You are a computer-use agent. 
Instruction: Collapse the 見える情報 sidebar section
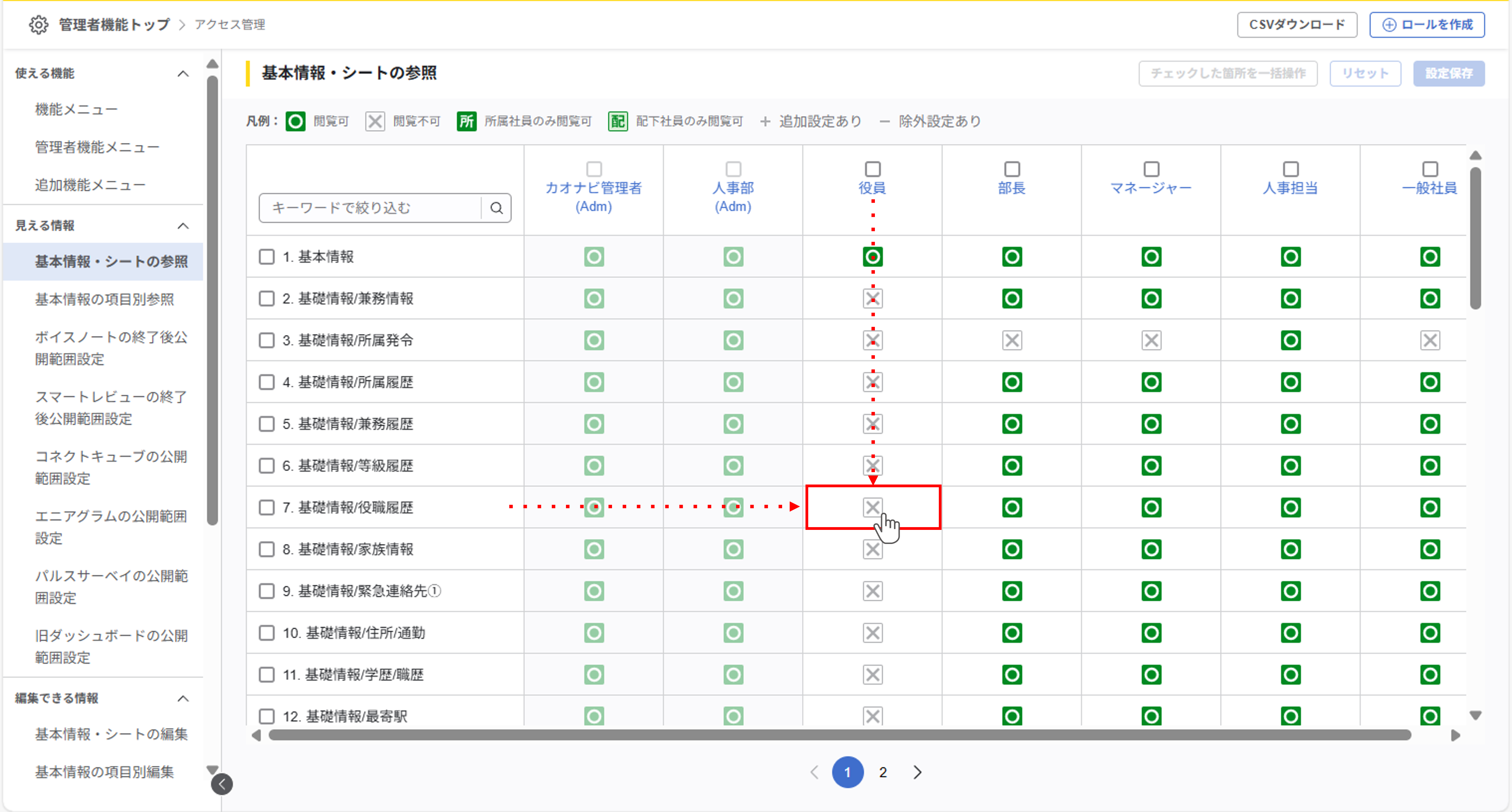(x=183, y=225)
